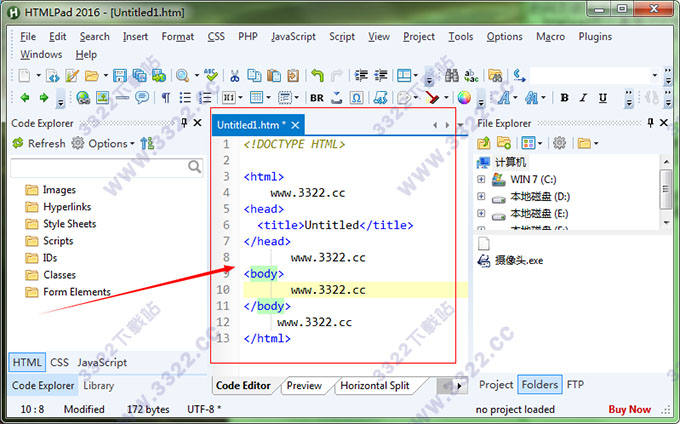The height and width of the screenshot is (424, 680).
Task: Go forward with the green right arrow
Action: [x=44, y=98]
